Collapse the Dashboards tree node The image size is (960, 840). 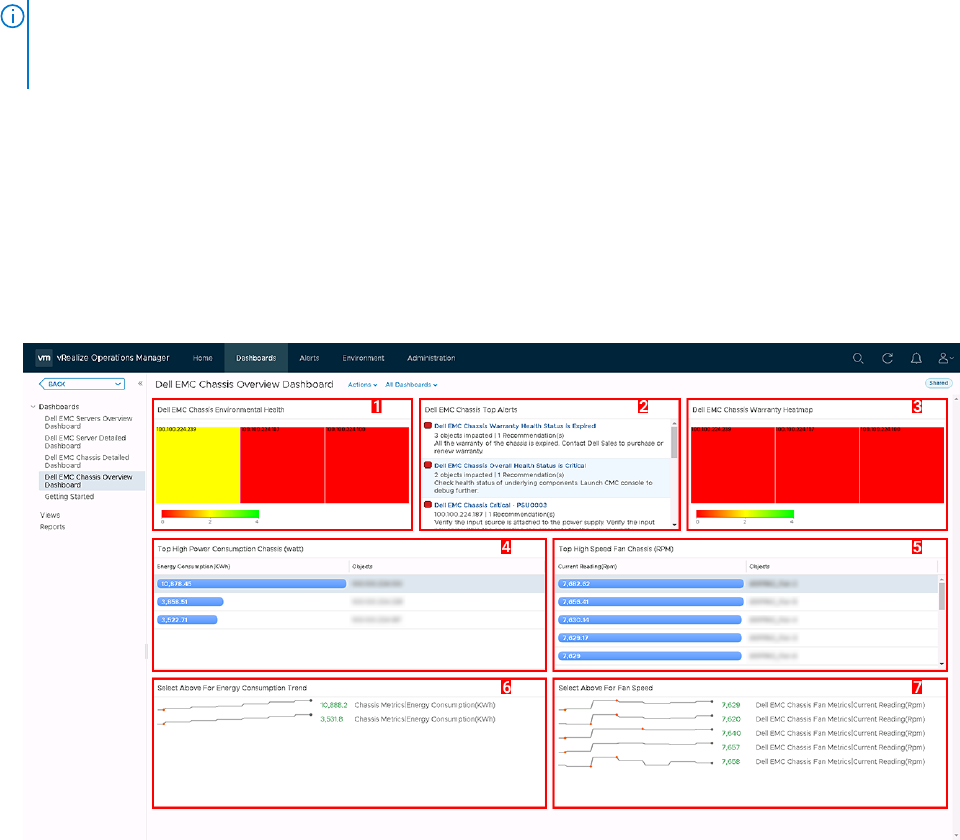tap(33, 407)
